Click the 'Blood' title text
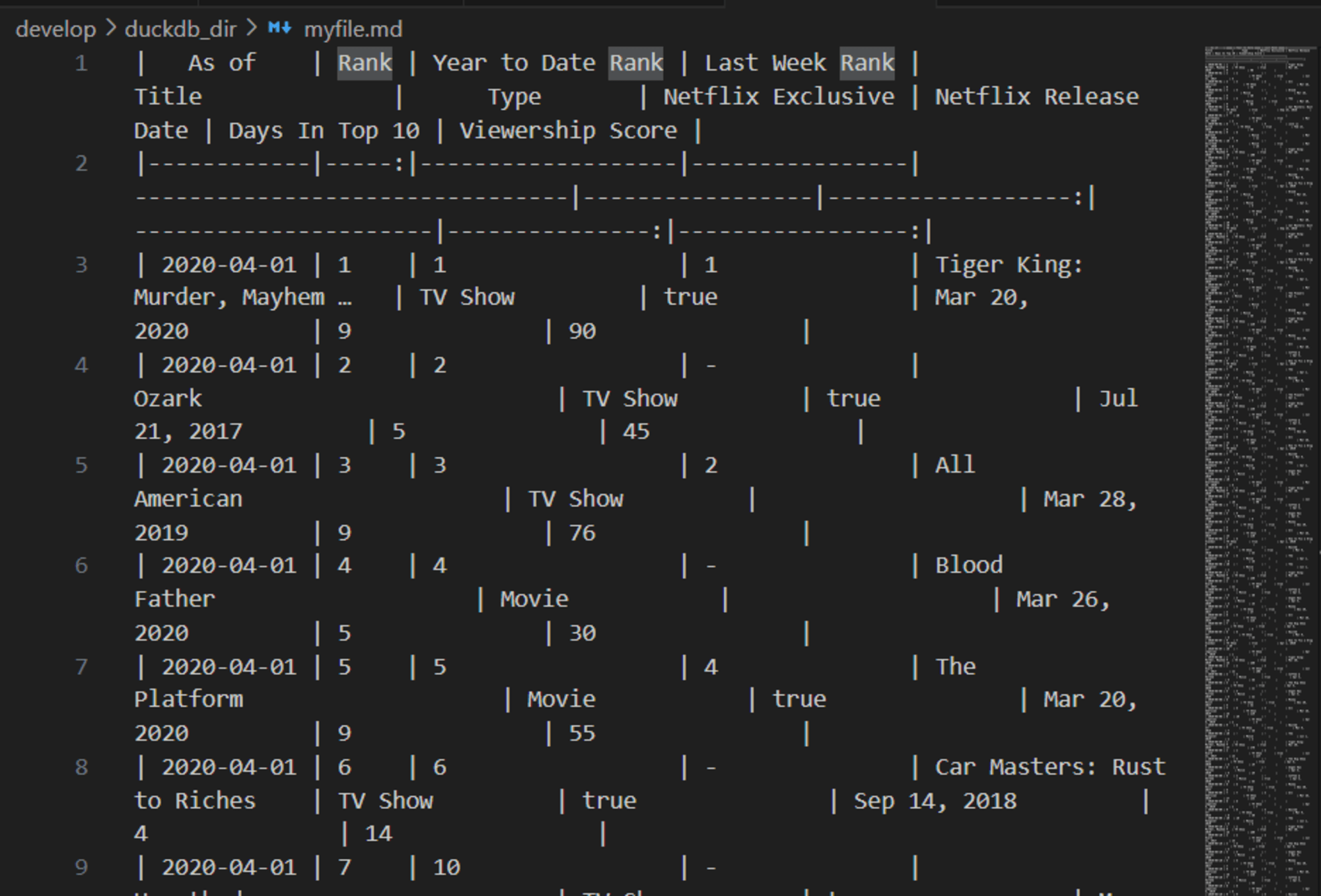 [969, 565]
